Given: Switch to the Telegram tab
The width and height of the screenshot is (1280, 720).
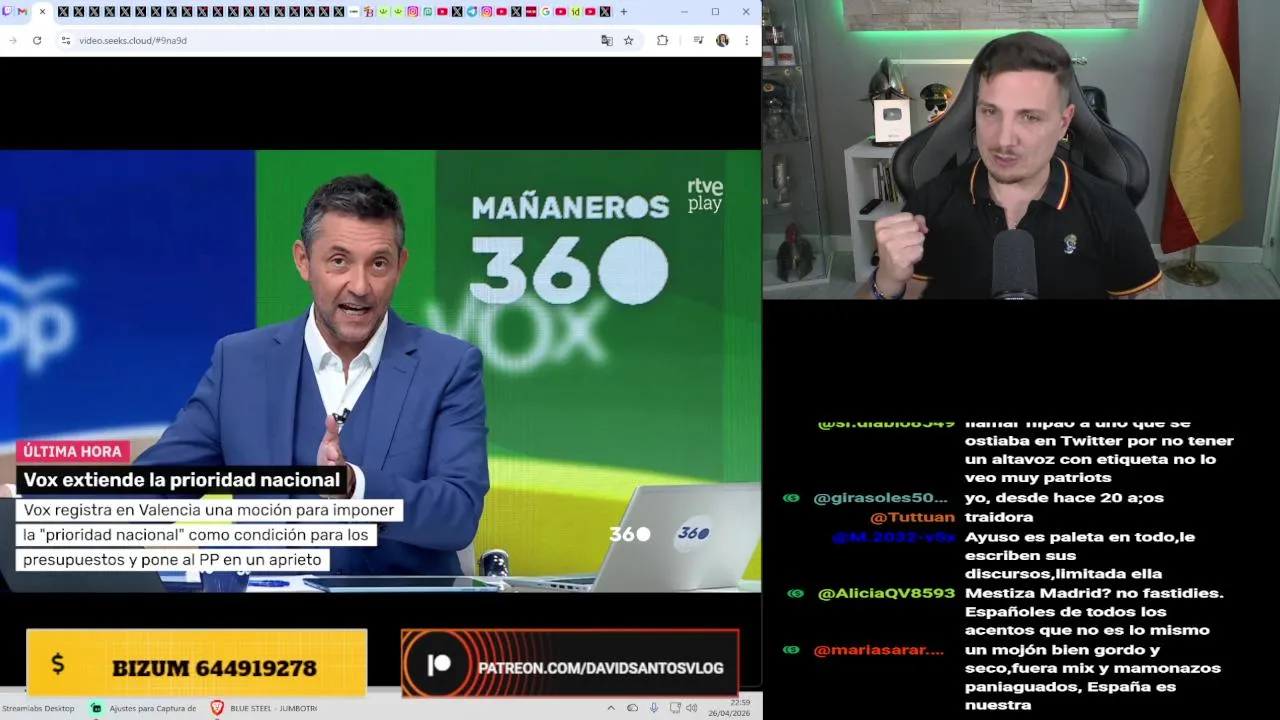Looking at the screenshot, I should click(472, 12).
